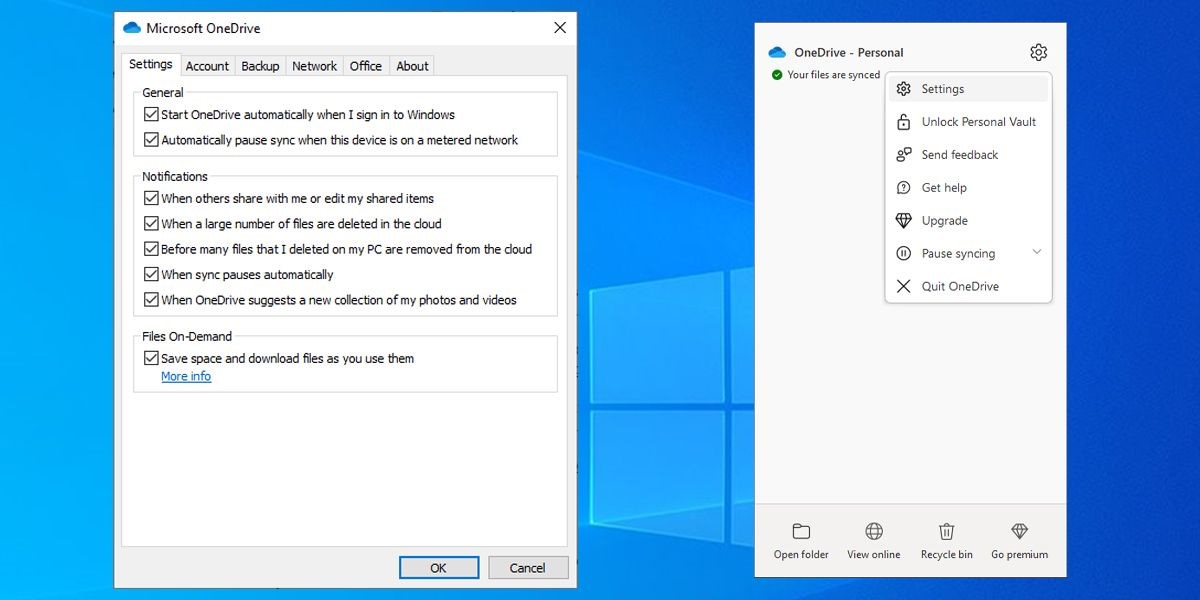Select the Unlock Personal Vault icon

click(903, 121)
